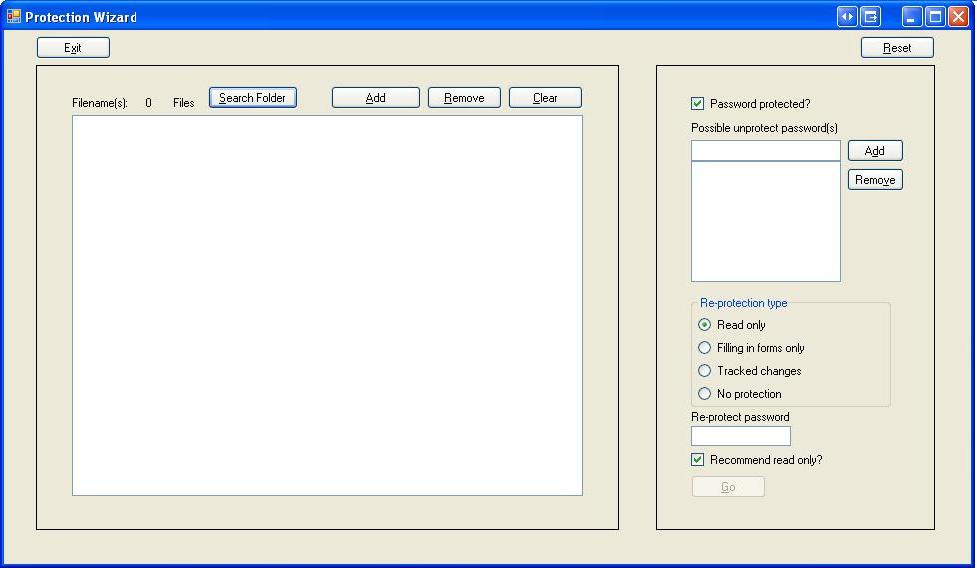977x568 pixels.
Task: Click the Re-protect password field
Action: coord(741,436)
